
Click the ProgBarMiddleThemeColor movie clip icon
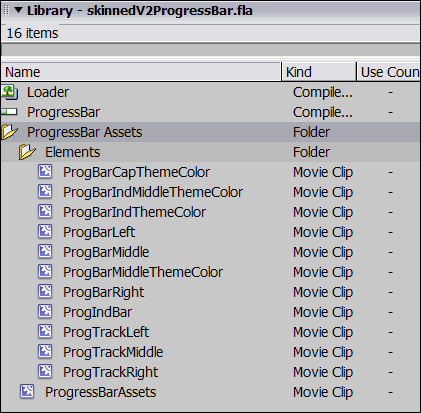(45, 272)
